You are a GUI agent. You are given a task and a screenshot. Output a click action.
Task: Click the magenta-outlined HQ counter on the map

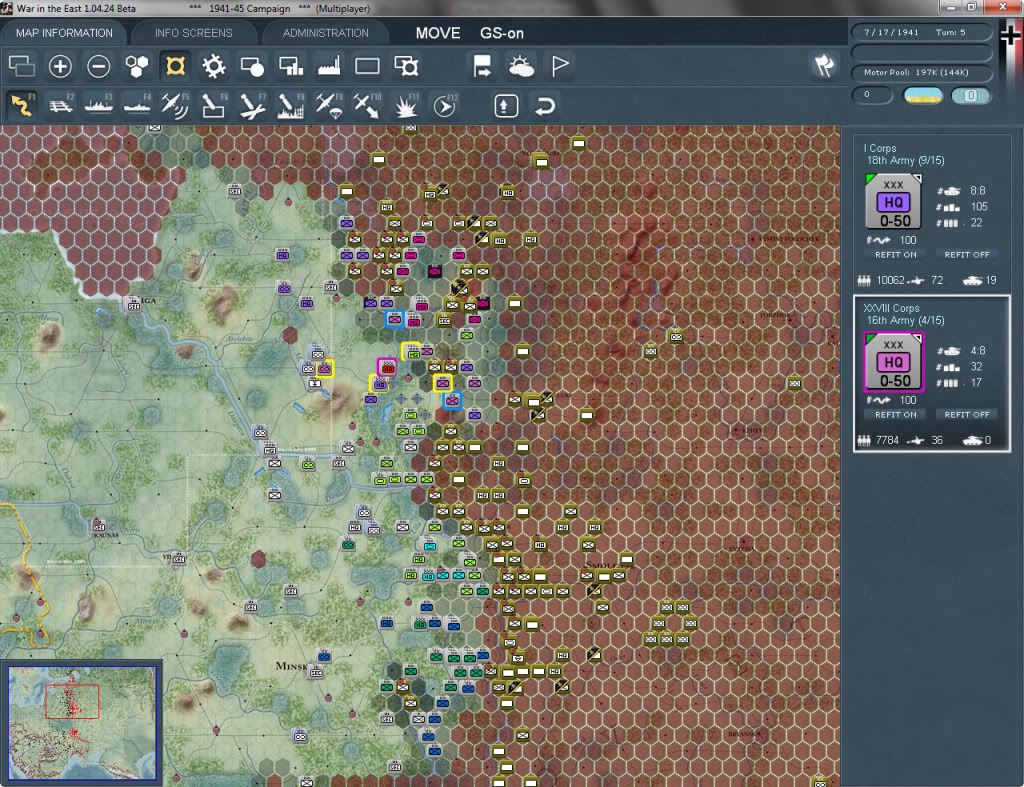[387, 368]
